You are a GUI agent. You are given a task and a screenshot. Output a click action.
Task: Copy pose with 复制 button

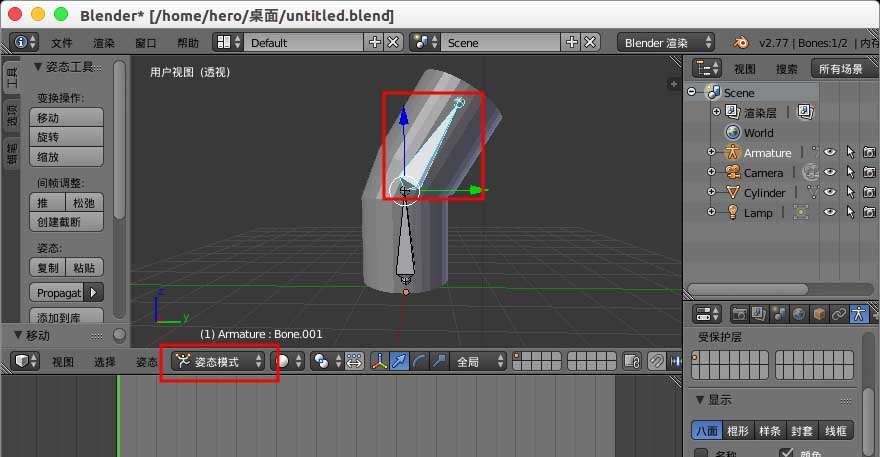point(47,268)
